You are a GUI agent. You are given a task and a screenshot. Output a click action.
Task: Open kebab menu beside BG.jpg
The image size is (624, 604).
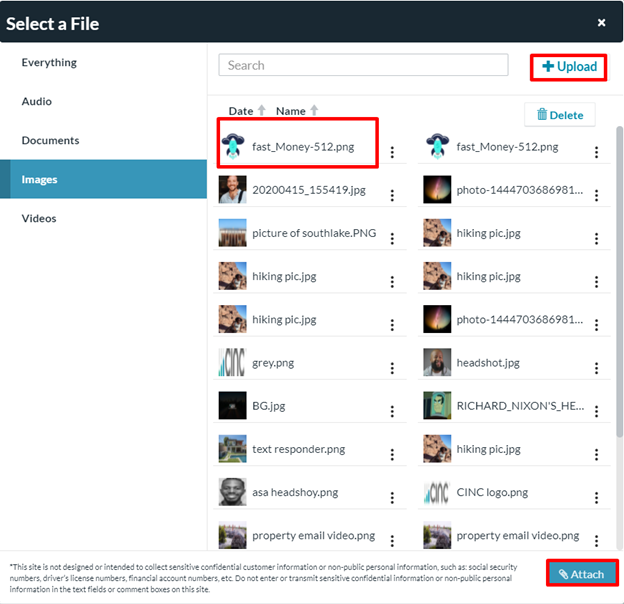point(392,411)
